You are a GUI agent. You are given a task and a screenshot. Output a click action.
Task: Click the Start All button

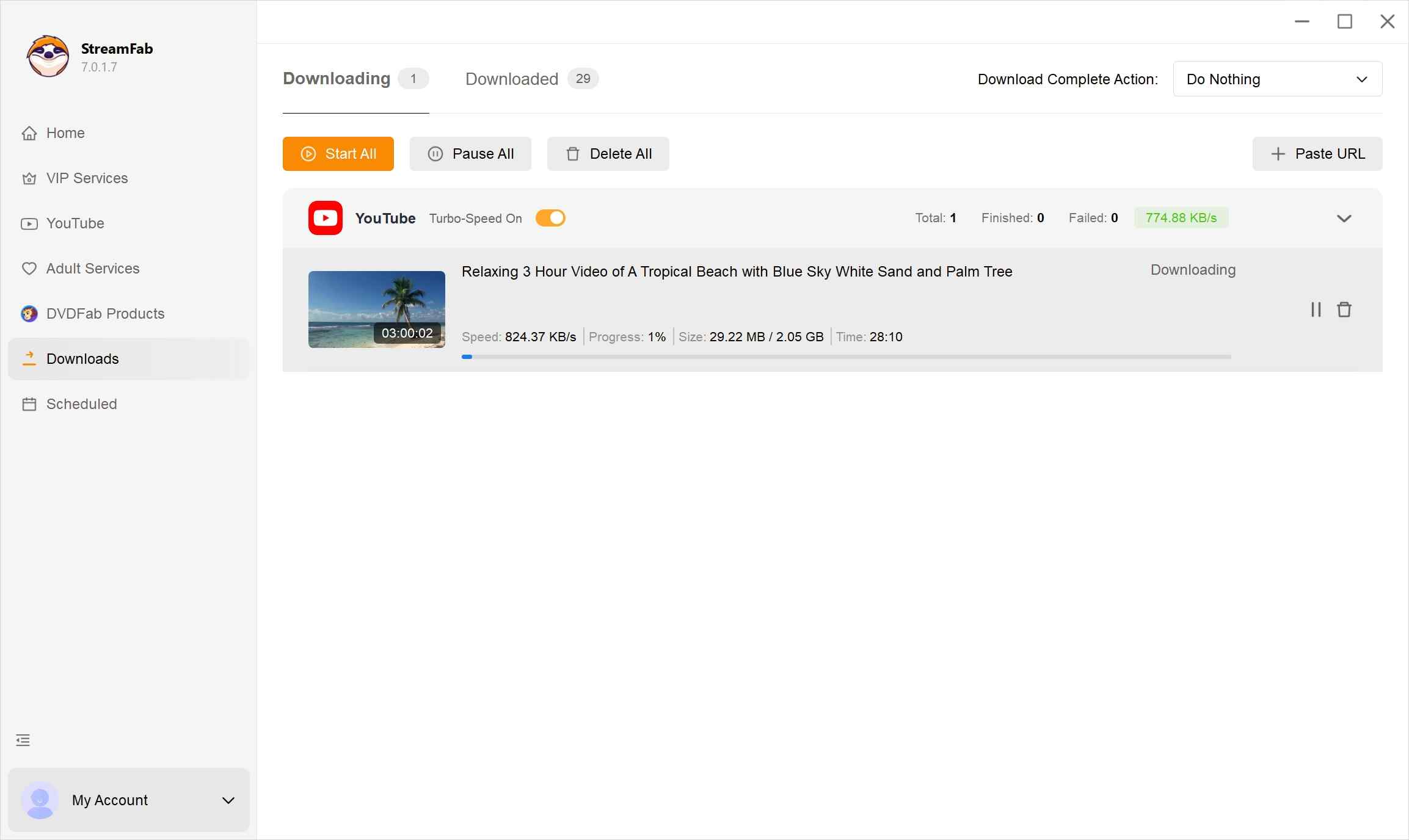[338, 154]
